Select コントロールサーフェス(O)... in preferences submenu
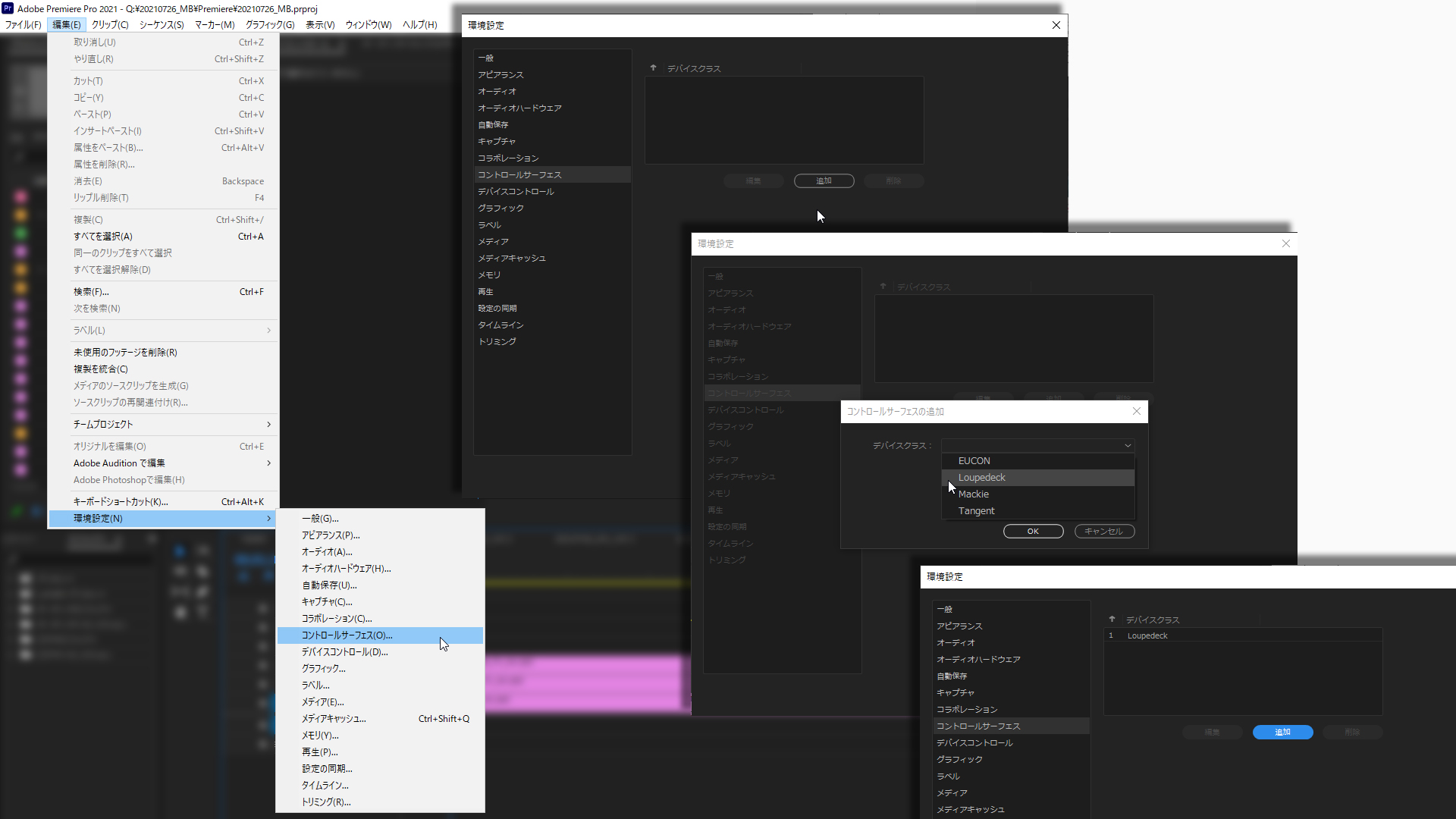The height and width of the screenshot is (819, 1456). [x=347, y=635]
